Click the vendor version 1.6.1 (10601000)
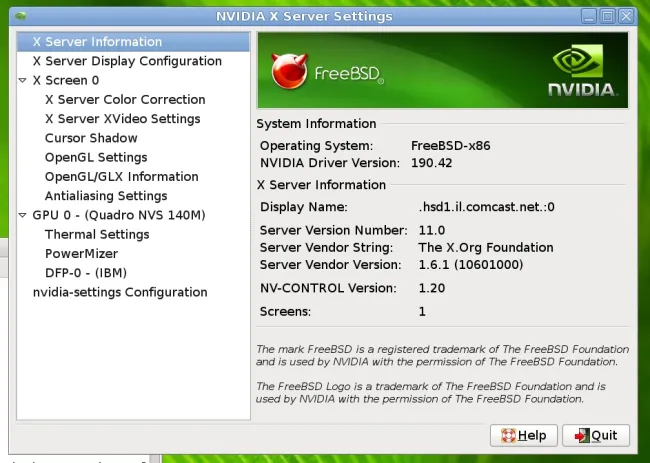The height and width of the screenshot is (463, 650). pyautogui.click(x=471, y=264)
